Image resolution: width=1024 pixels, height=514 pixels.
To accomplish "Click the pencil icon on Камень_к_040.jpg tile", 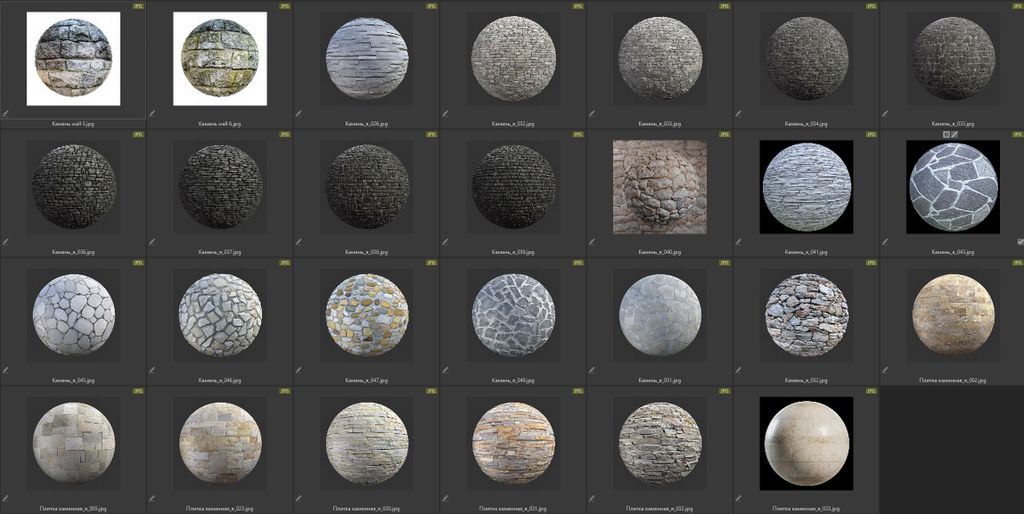I will pyautogui.click(x=591, y=242).
